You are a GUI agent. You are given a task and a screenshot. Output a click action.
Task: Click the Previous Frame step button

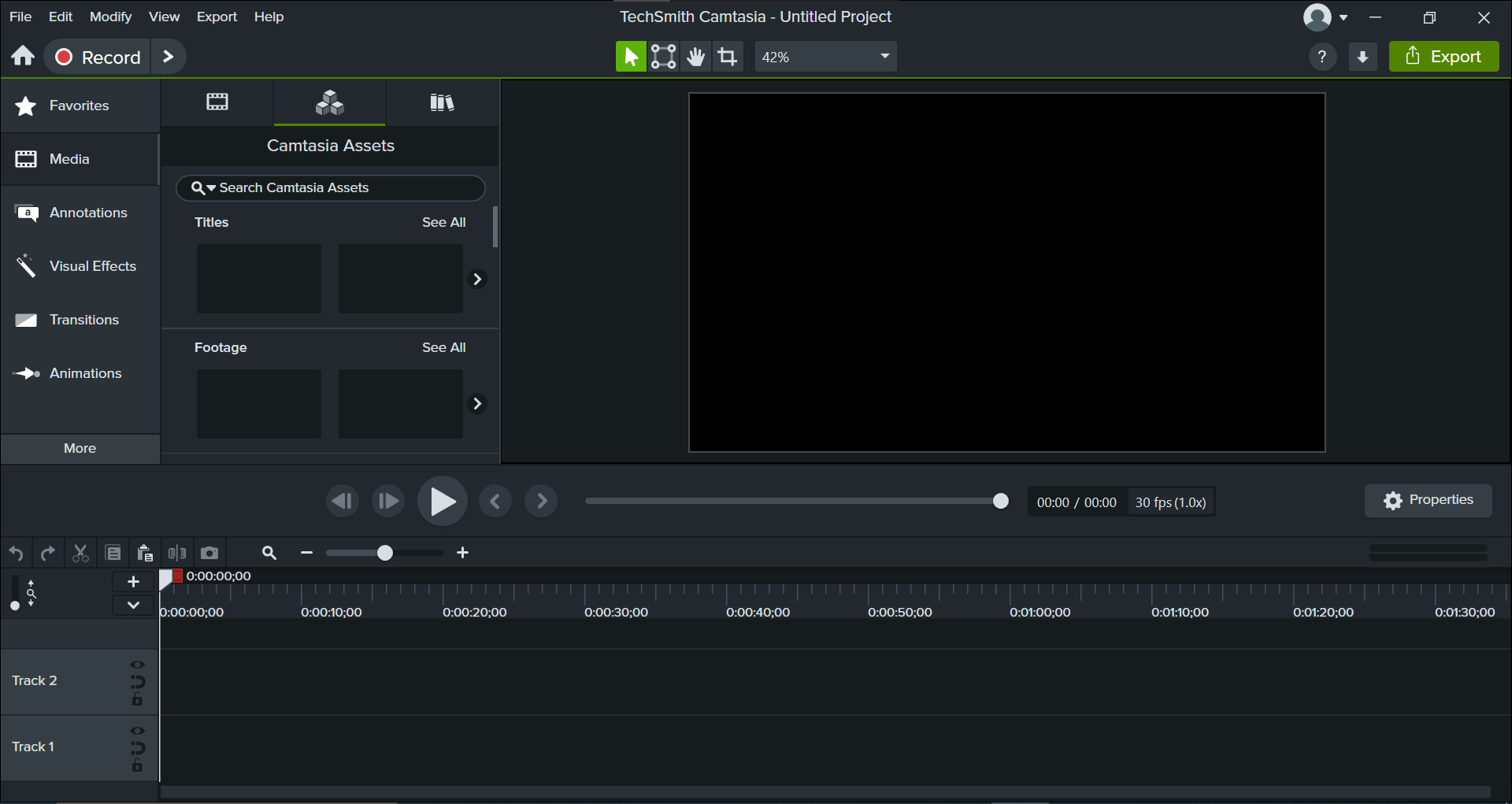tap(342, 501)
